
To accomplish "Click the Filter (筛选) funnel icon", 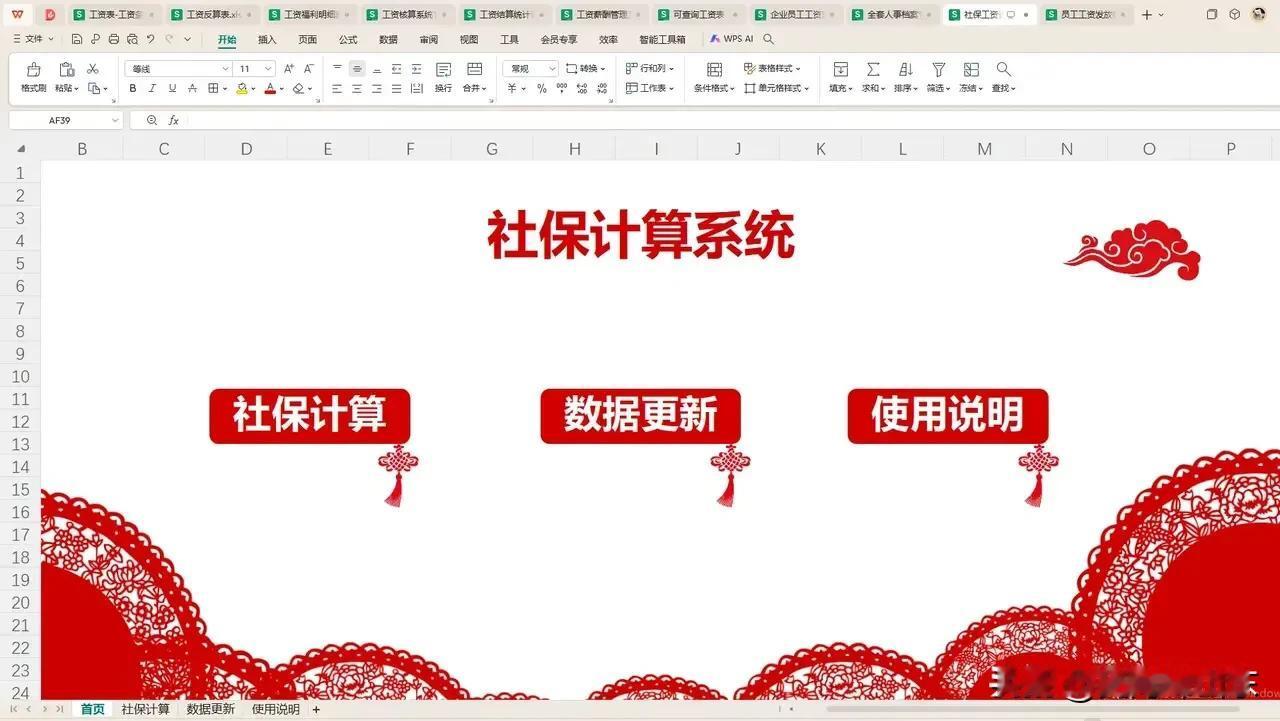I will coord(939,69).
